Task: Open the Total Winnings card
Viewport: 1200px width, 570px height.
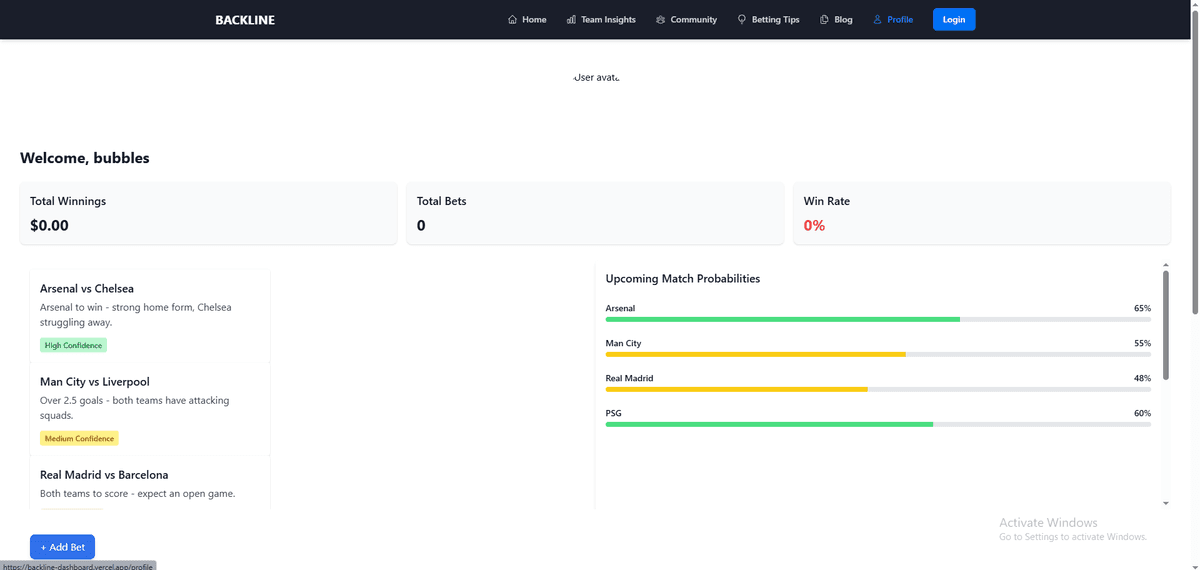Action: [x=208, y=213]
